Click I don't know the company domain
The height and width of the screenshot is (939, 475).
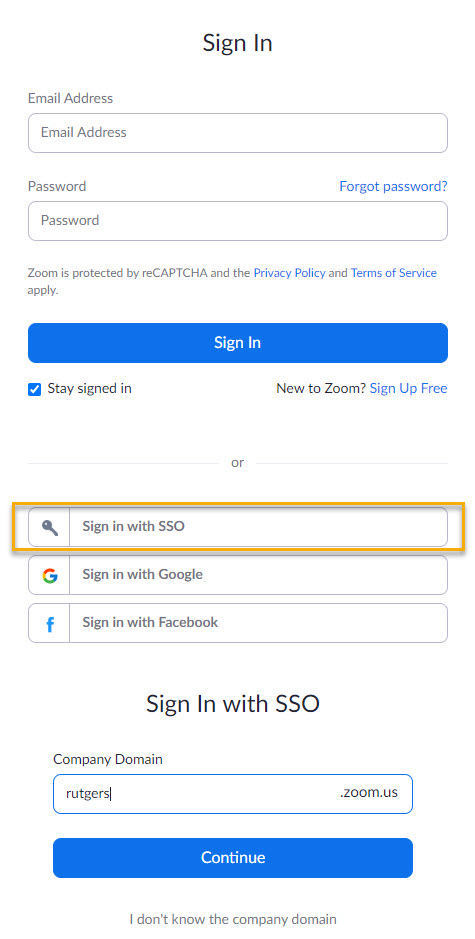click(233, 919)
